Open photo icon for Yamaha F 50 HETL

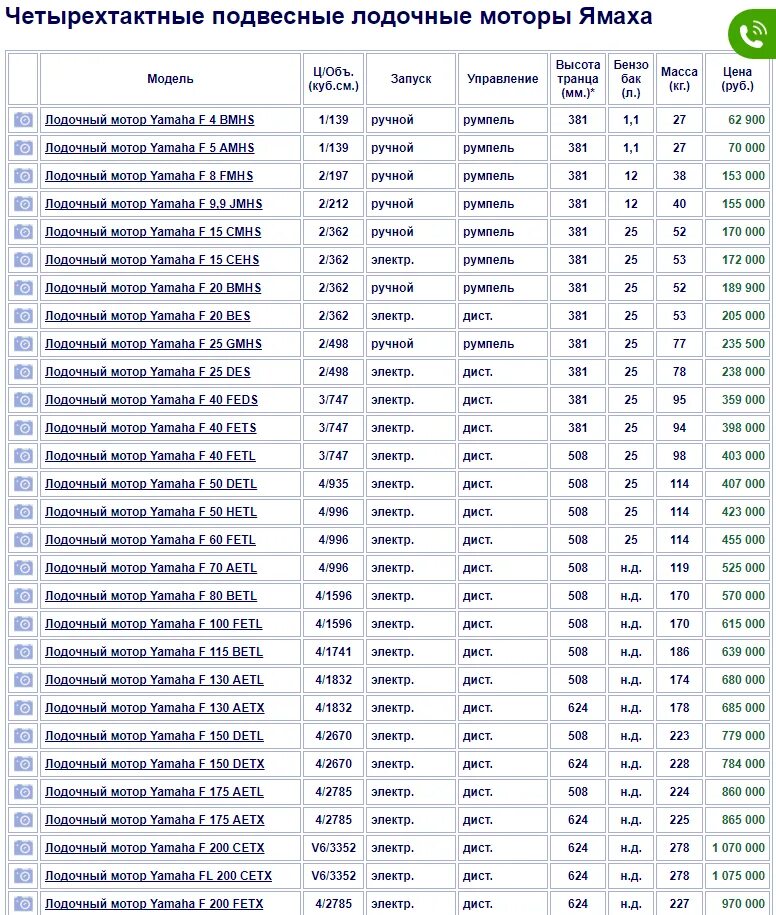[x=23, y=512]
